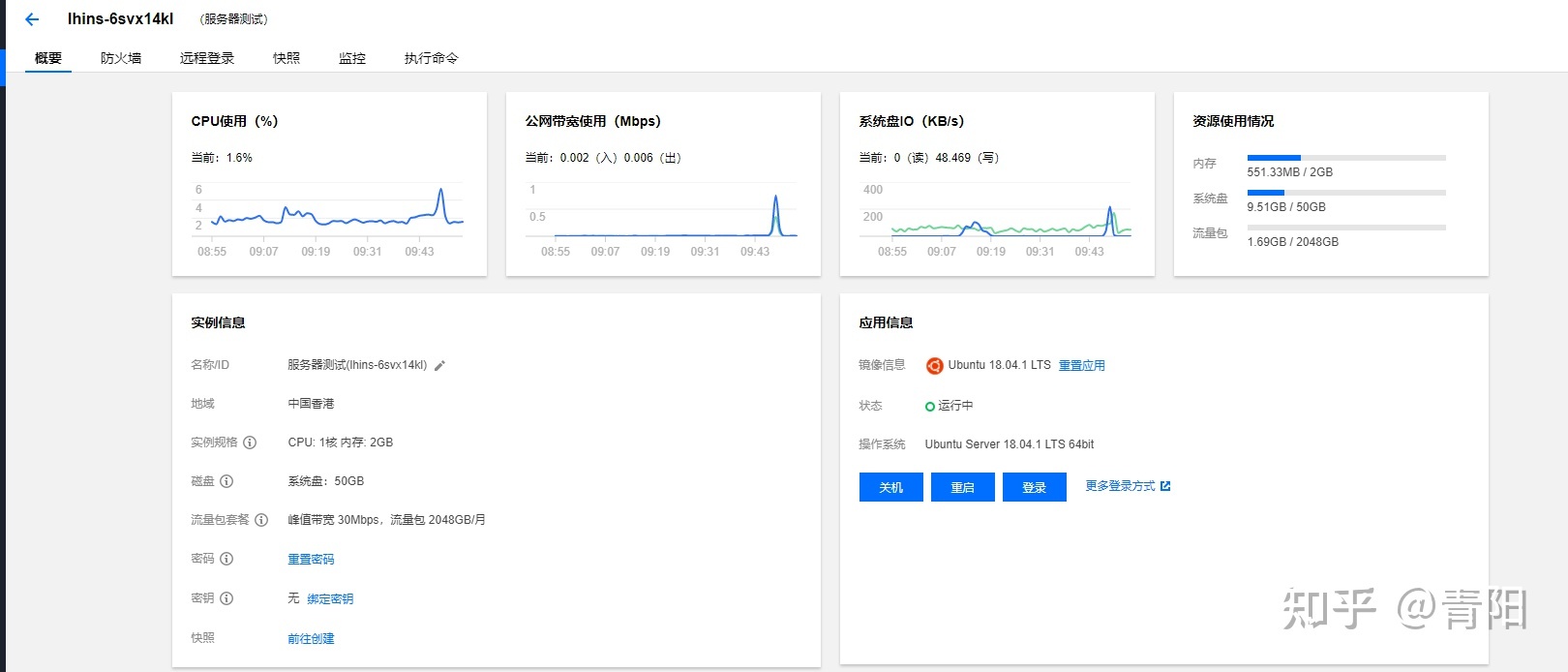Click the Ubuntu logo in 镜像信息
1568x672 pixels.
tap(934, 366)
